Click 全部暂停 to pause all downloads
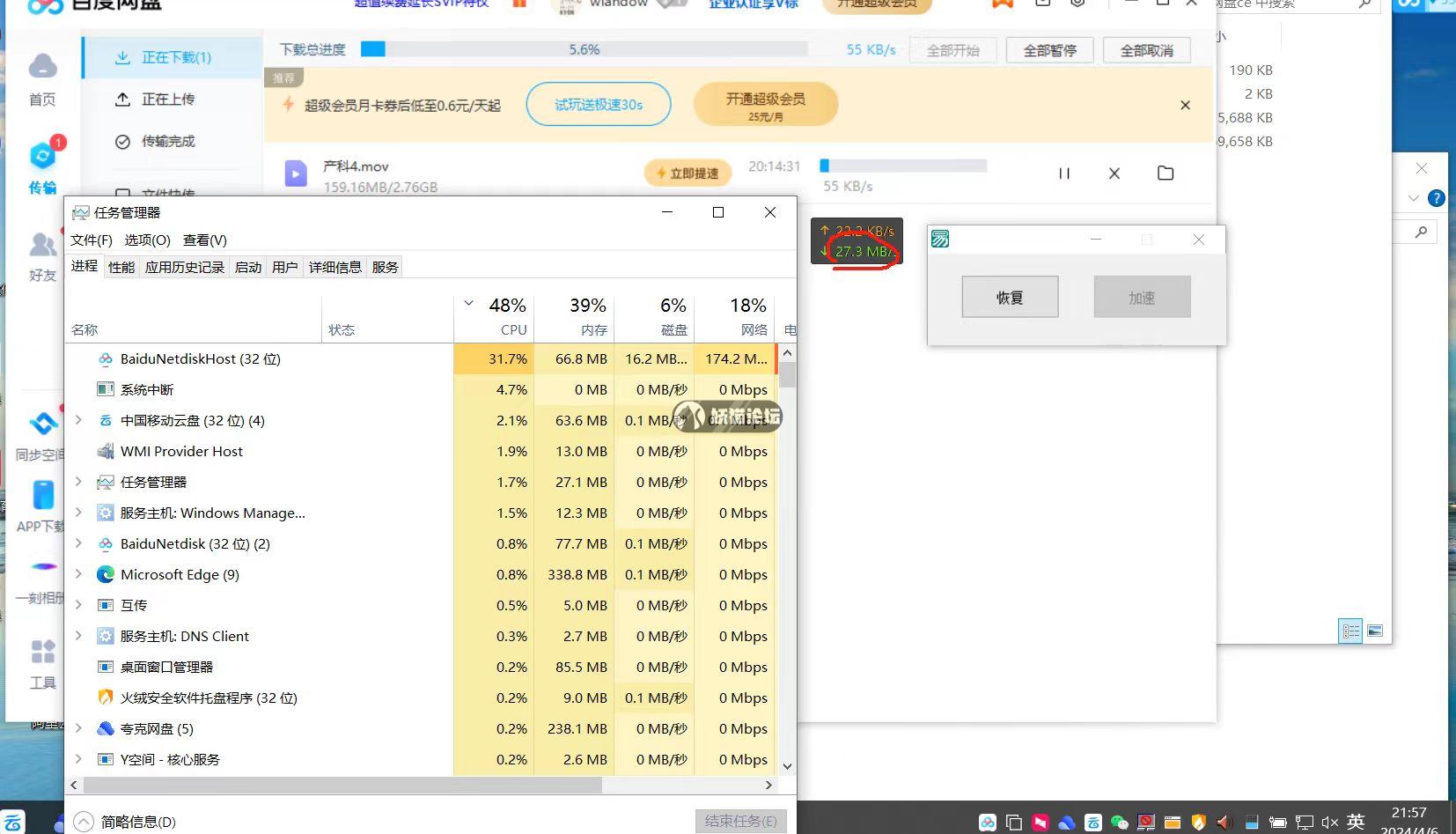This screenshot has width=1456, height=834. pyautogui.click(x=1050, y=50)
